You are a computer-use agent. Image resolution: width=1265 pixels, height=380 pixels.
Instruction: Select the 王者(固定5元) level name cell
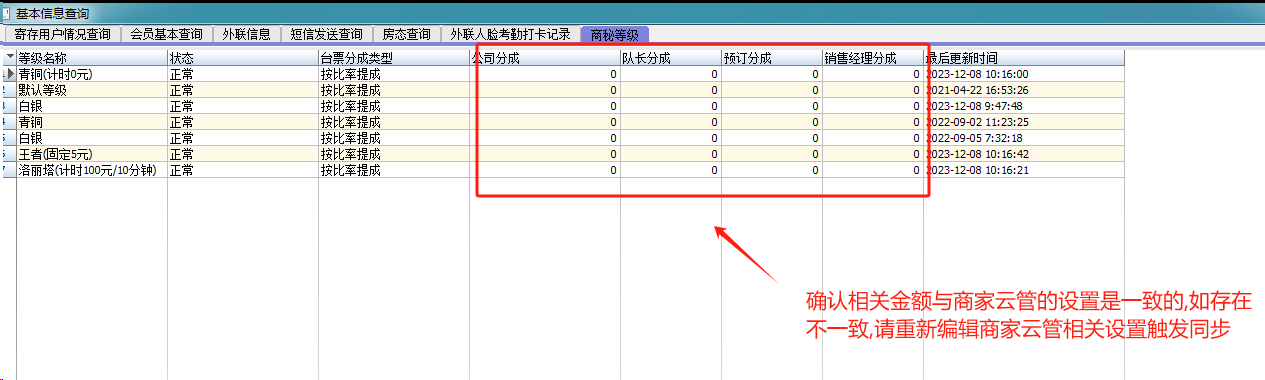pos(92,154)
